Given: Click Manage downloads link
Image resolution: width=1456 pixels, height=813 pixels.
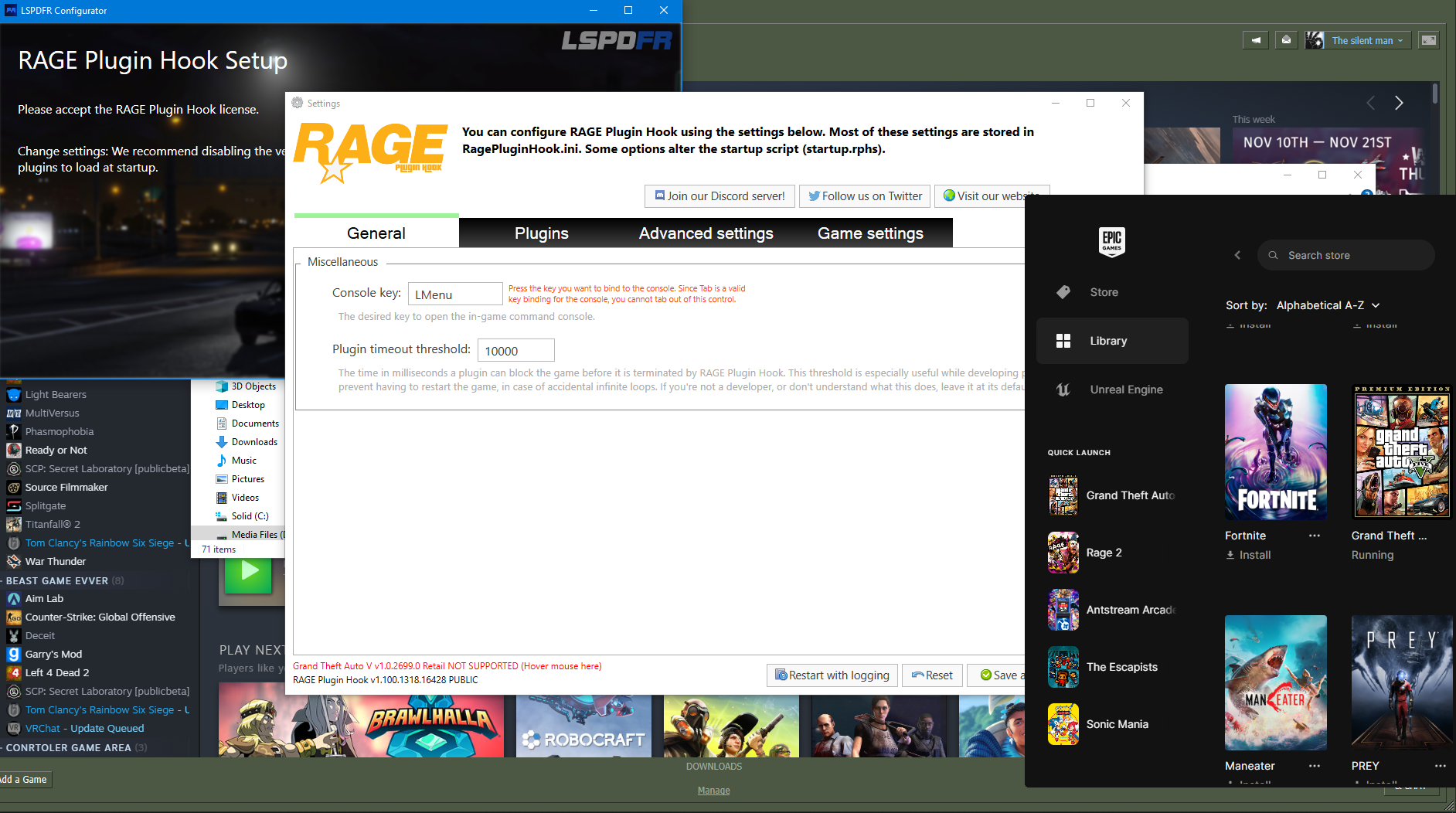Looking at the screenshot, I should (x=714, y=791).
